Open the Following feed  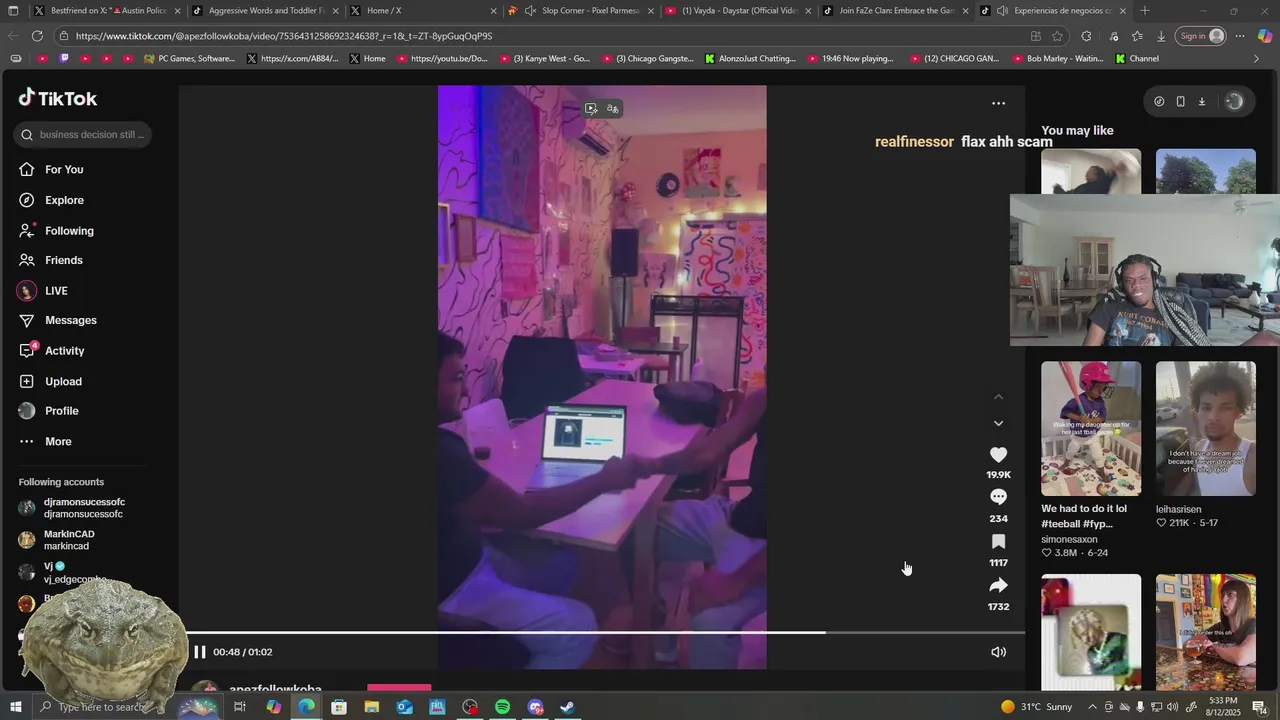[x=69, y=231]
